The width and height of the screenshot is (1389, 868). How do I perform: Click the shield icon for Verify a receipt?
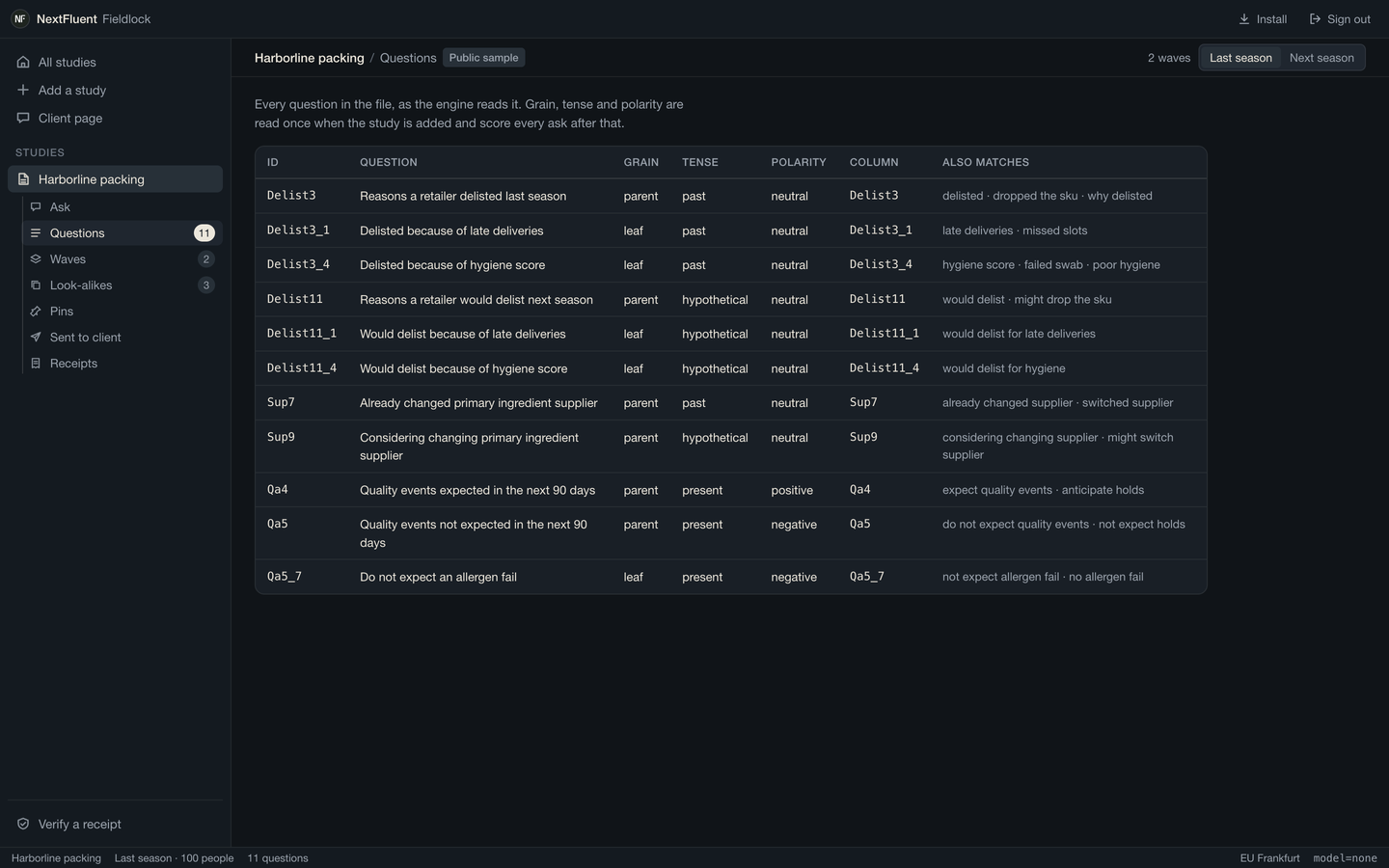coord(23,825)
